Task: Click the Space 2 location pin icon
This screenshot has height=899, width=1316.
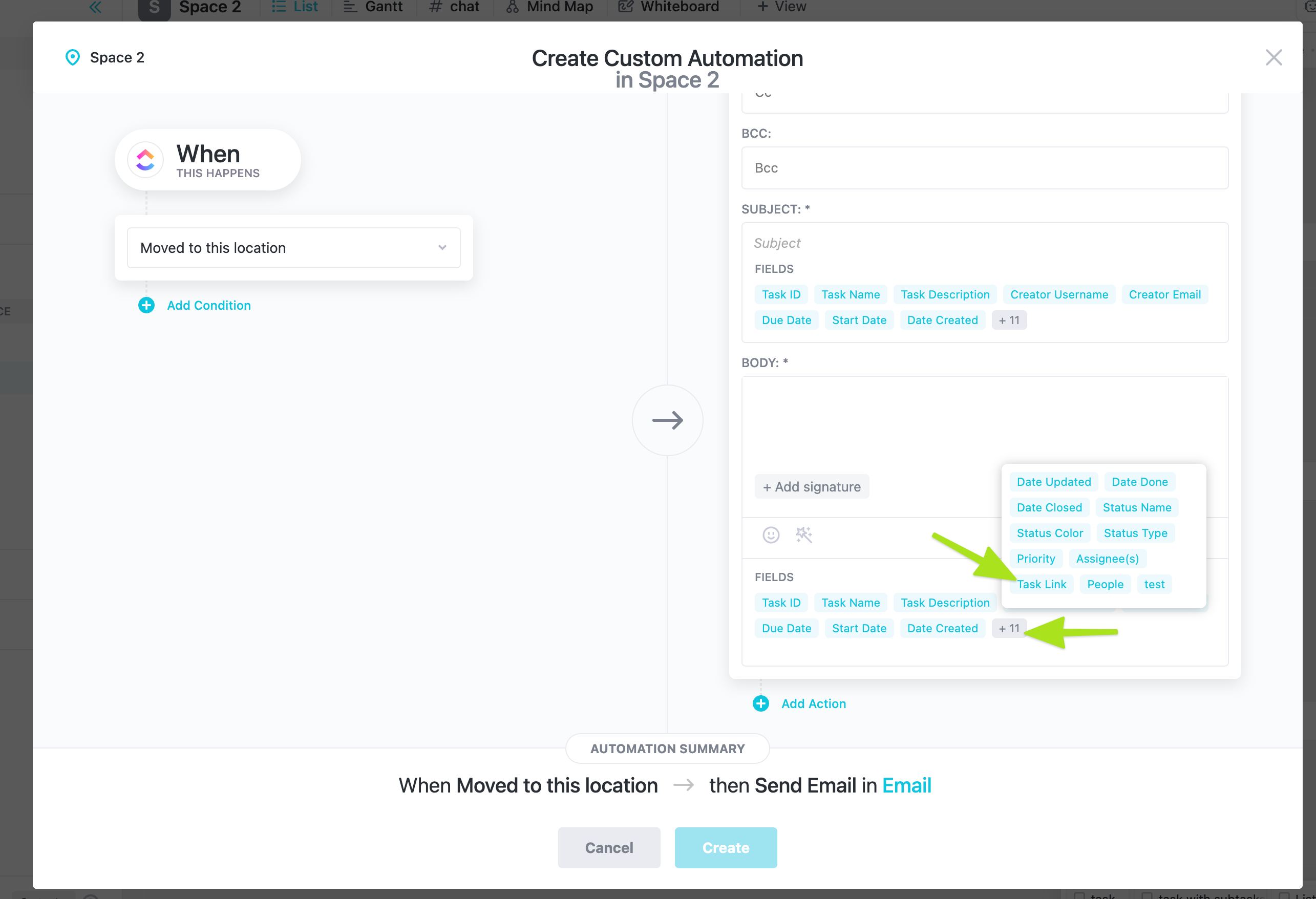Action: coord(73,57)
